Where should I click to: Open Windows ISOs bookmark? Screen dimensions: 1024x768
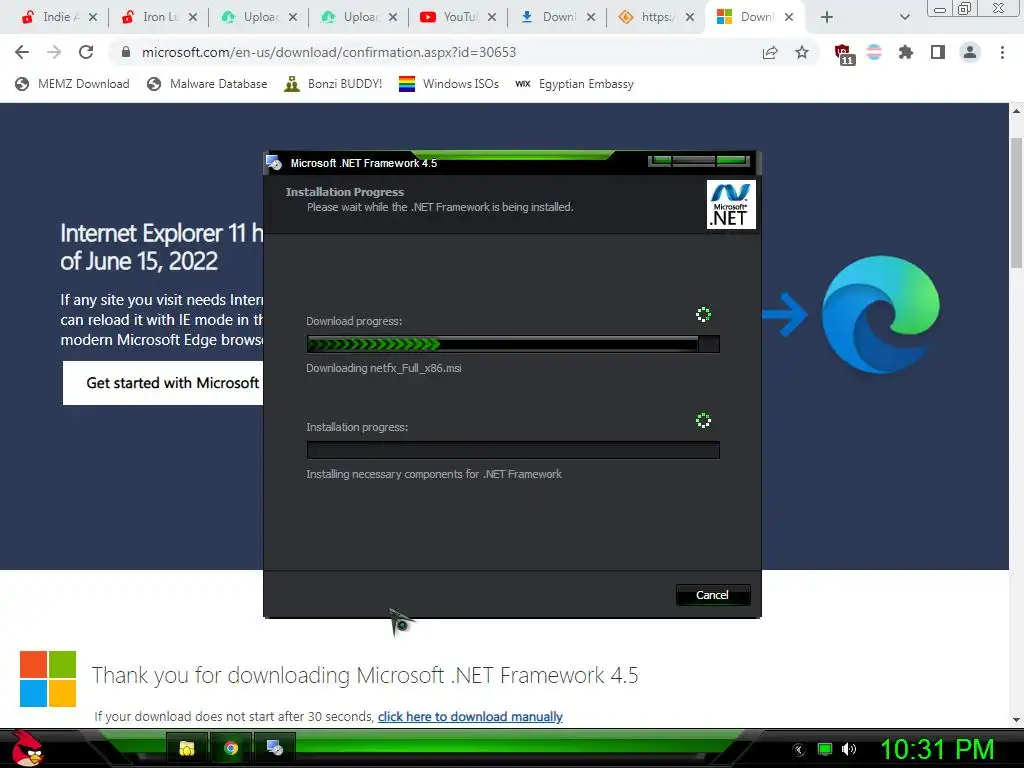[x=449, y=84]
